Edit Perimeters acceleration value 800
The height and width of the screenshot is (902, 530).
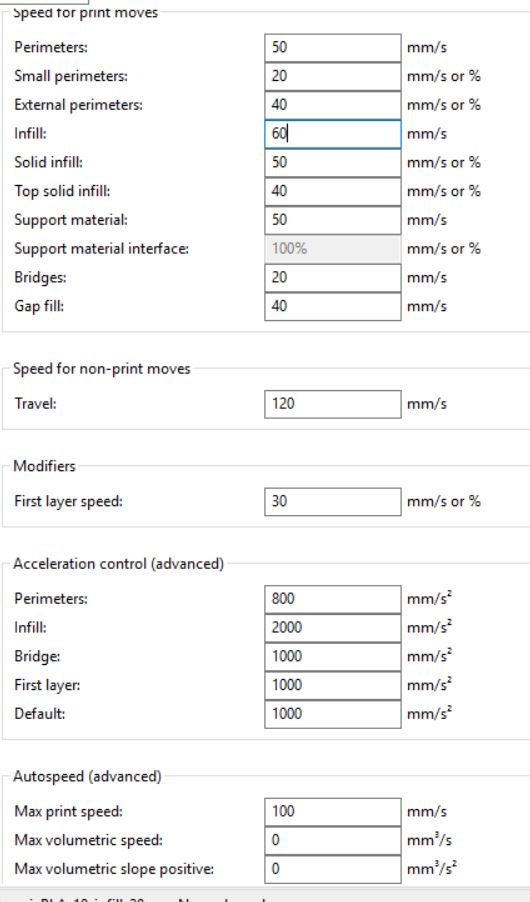click(x=333, y=599)
